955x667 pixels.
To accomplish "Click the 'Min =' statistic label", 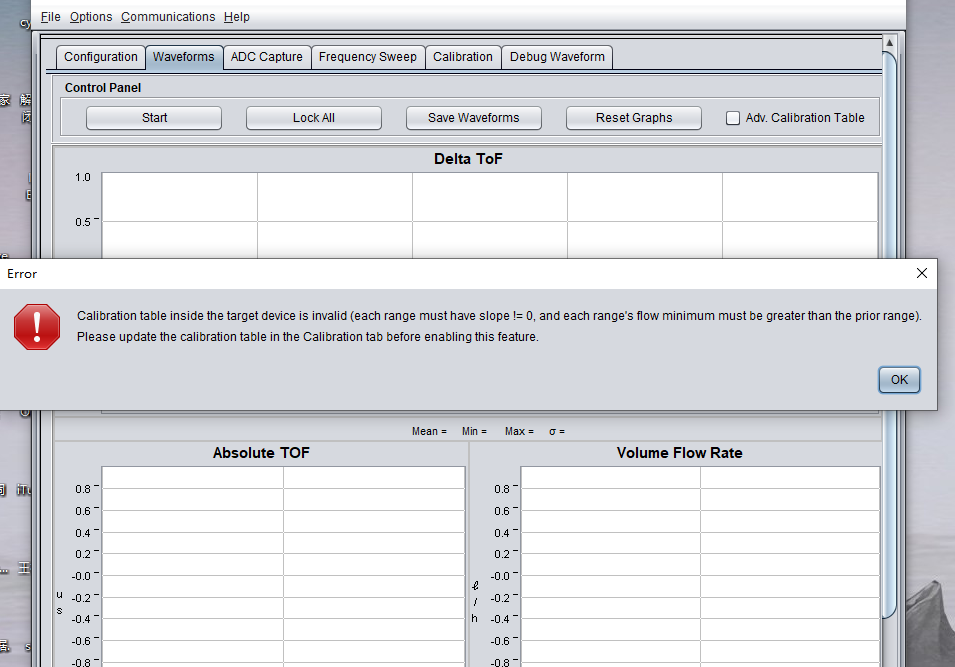I will coord(474,431).
